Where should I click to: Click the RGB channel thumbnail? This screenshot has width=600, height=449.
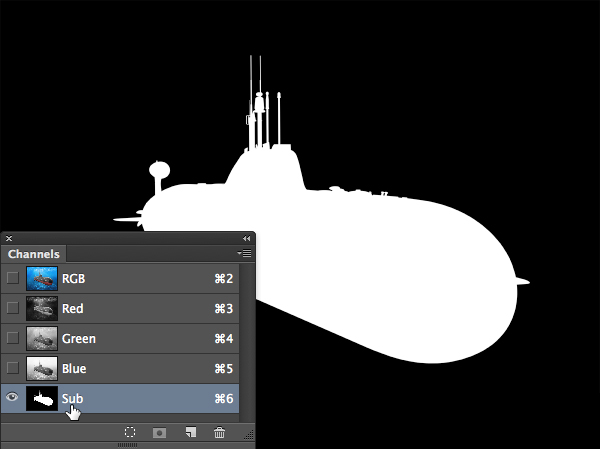point(42,278)
